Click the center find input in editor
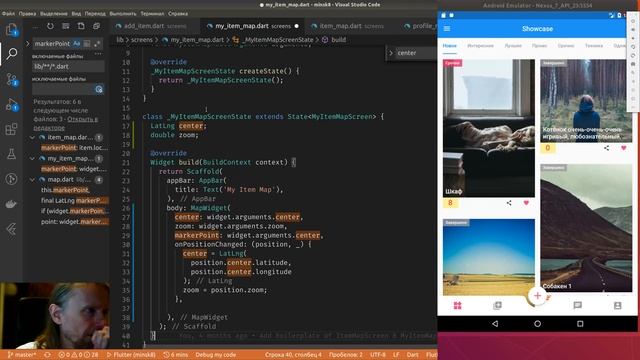The width and height of the screenshot is (640, 360). coord(416,53)
